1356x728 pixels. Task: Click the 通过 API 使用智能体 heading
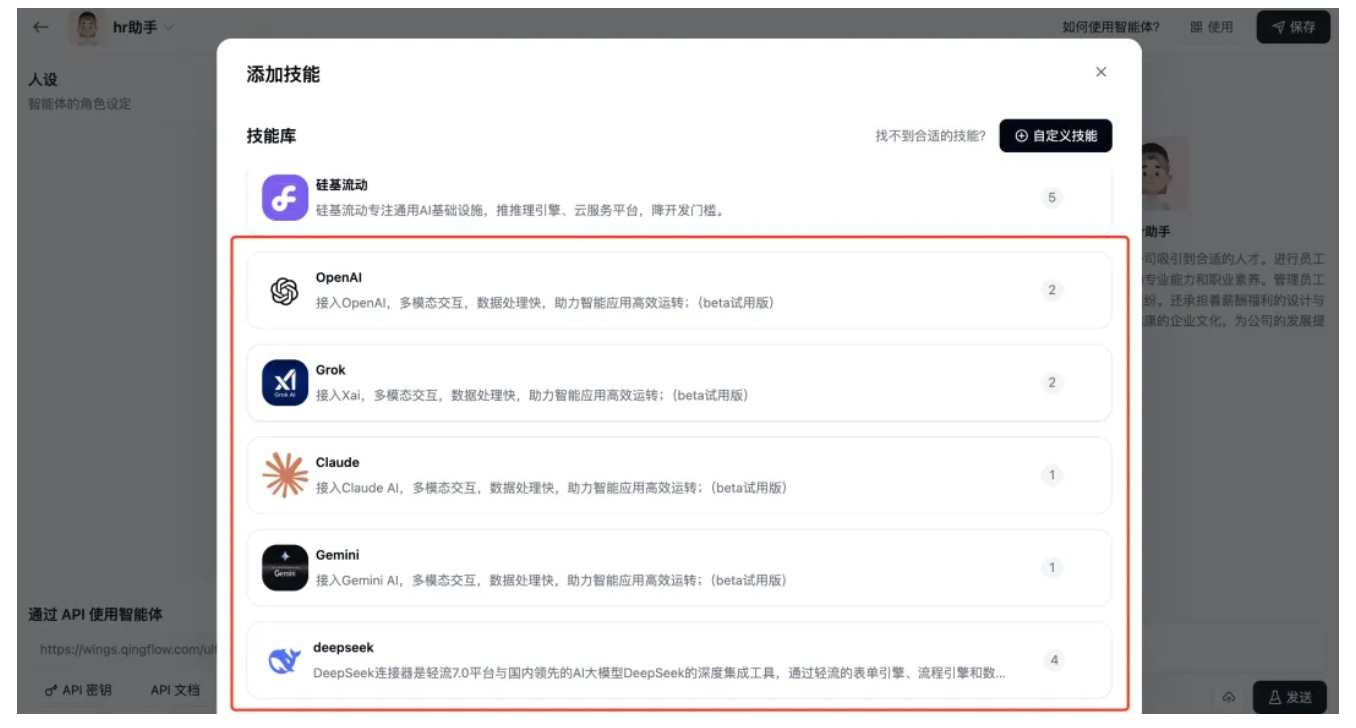[x=95, y=614]
